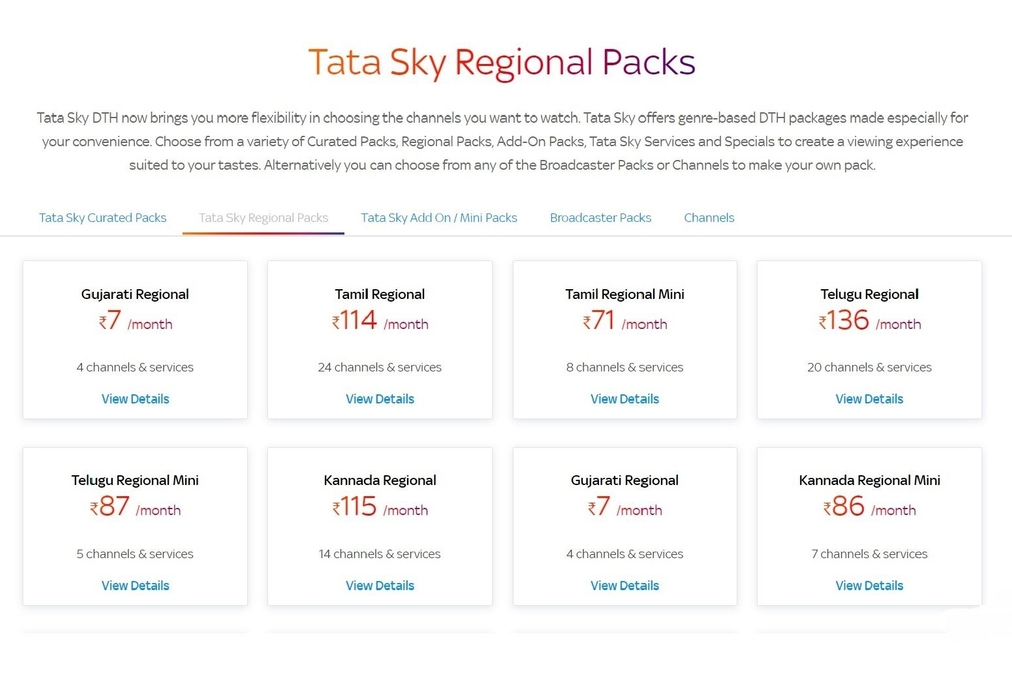View details of the Gujarati Regional pack
This screenshot has height=675, width=1012.
tap(135, 398)
